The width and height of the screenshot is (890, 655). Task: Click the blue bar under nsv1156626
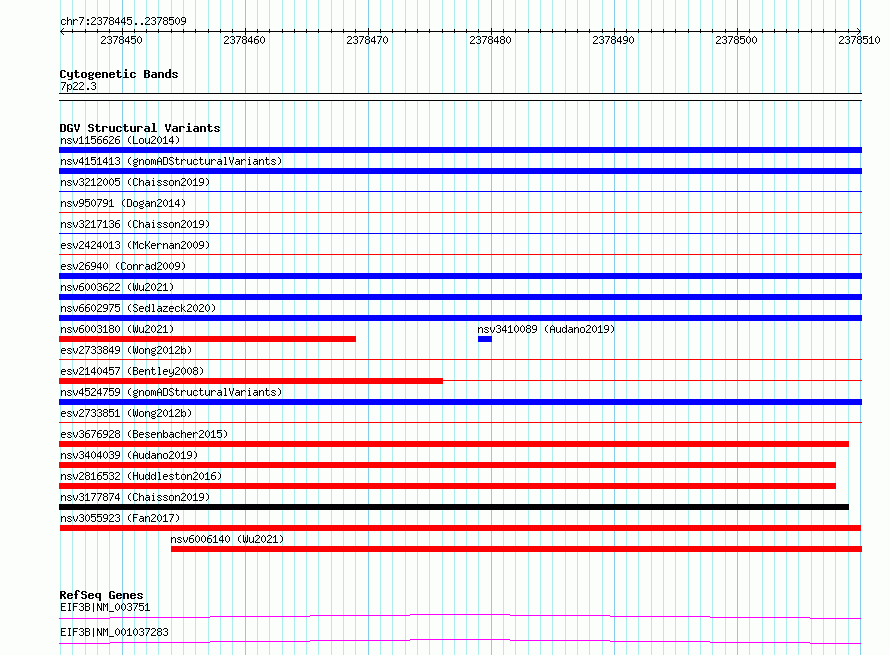click(460, 150)
